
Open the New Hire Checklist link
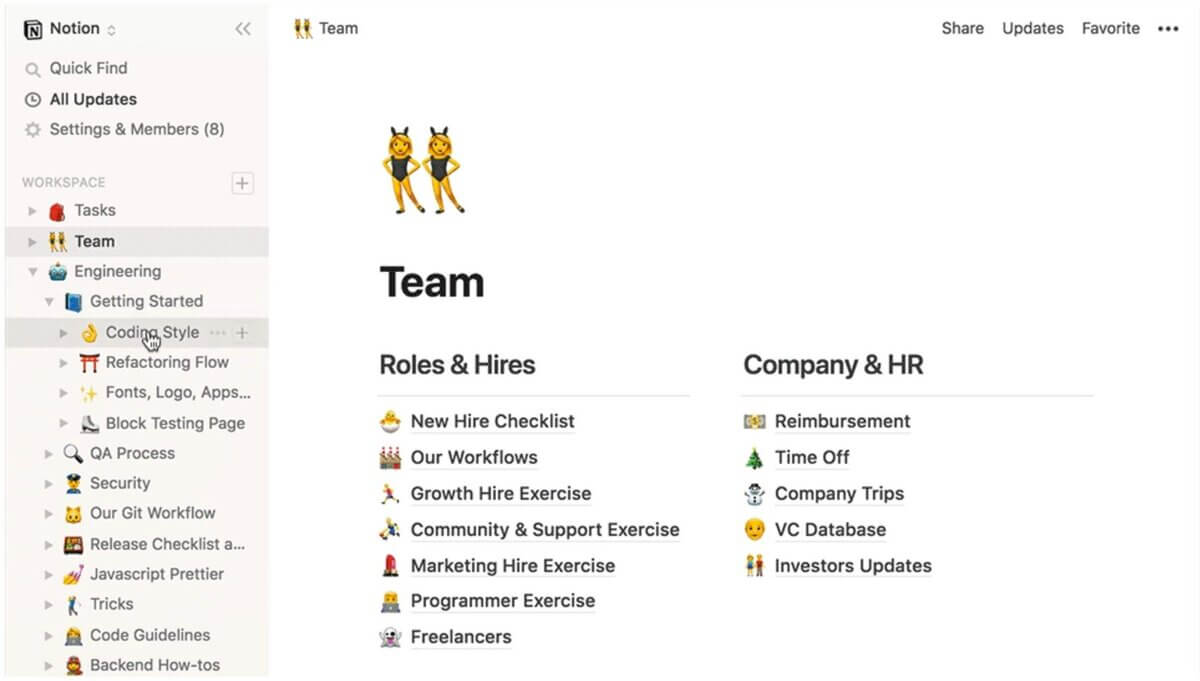coord(492,422)
